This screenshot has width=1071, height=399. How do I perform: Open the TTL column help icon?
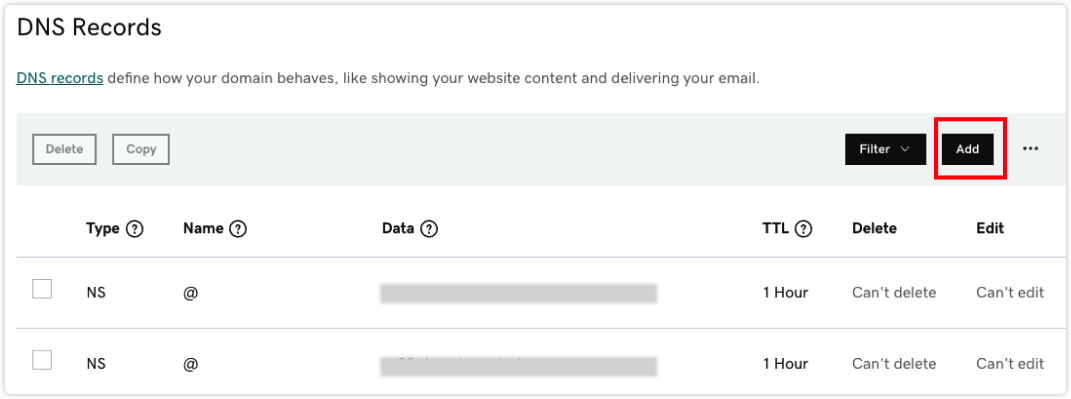(803, 229)
